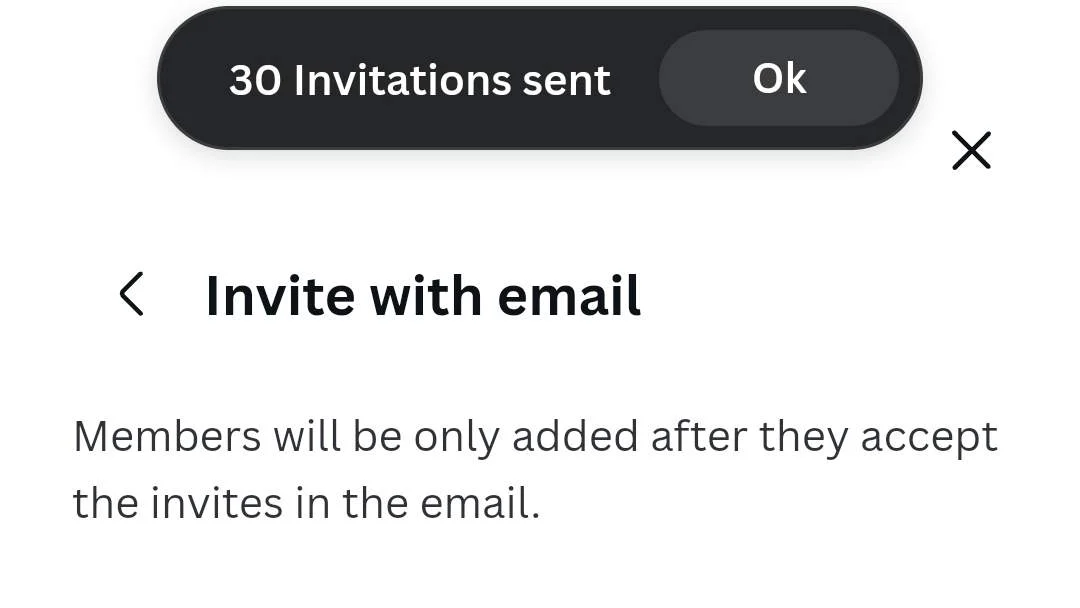Dismiss the notification with the Ok button
The image size is (1080, 608).
(779, 78)
